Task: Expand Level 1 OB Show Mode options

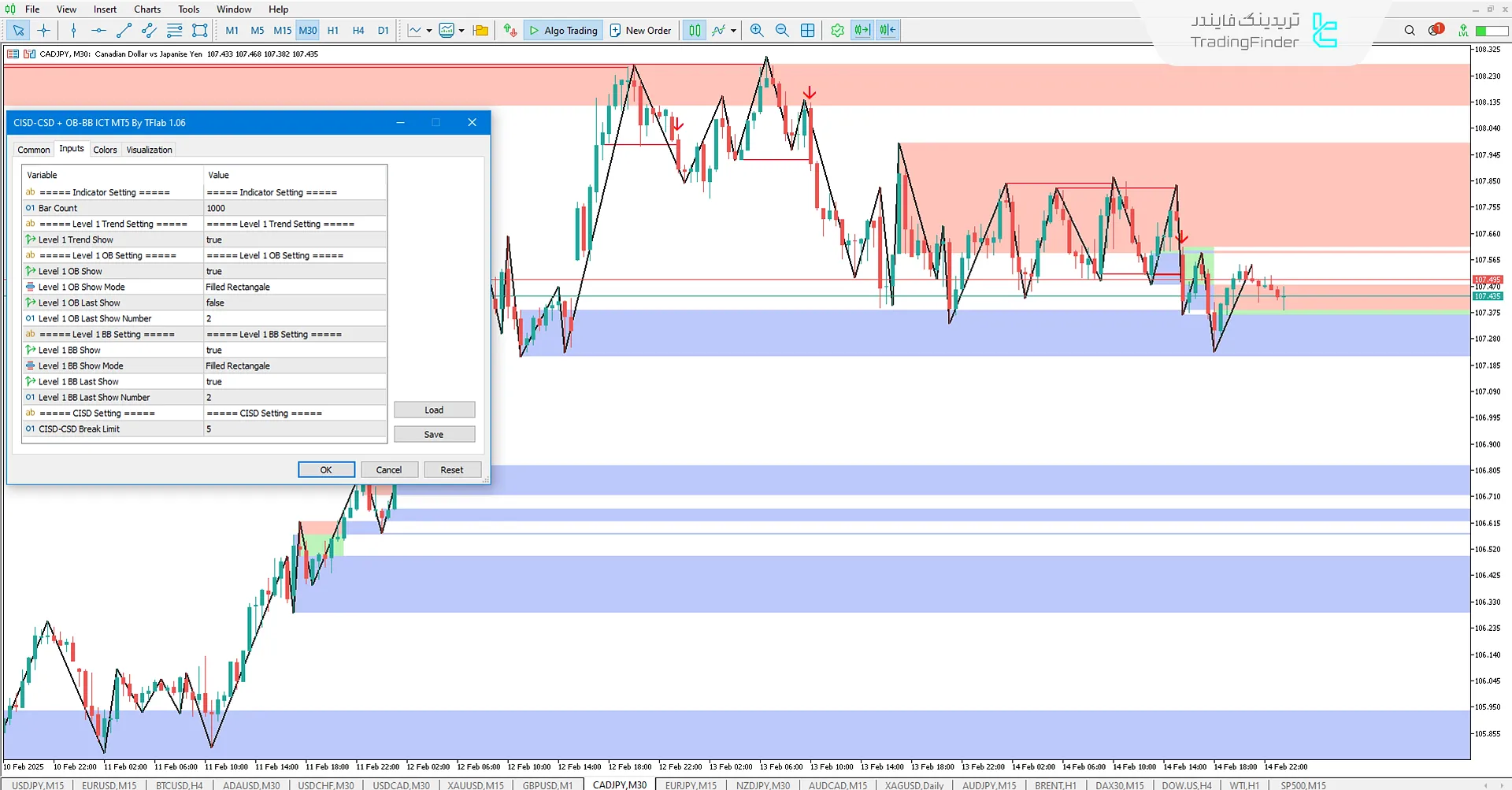Action: (x=295, y=287)
